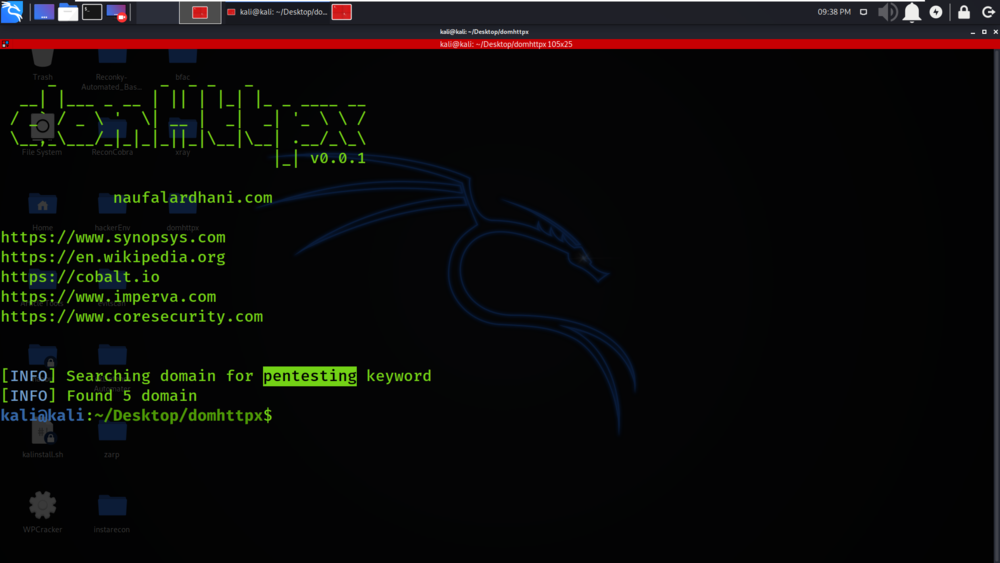Click the kali@kali:~/Desktop/domhttpx$ prompt

click(x=136, y=416)
